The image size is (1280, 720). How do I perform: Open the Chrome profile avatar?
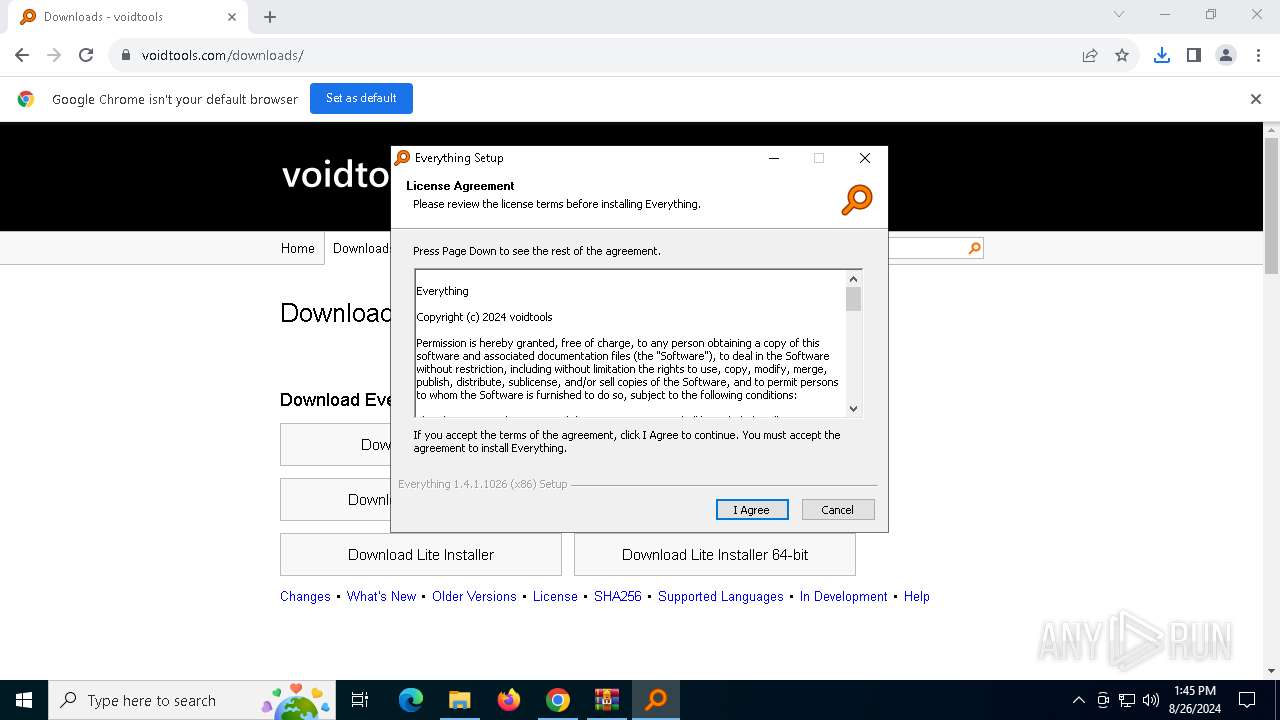tap(1226, 55)
